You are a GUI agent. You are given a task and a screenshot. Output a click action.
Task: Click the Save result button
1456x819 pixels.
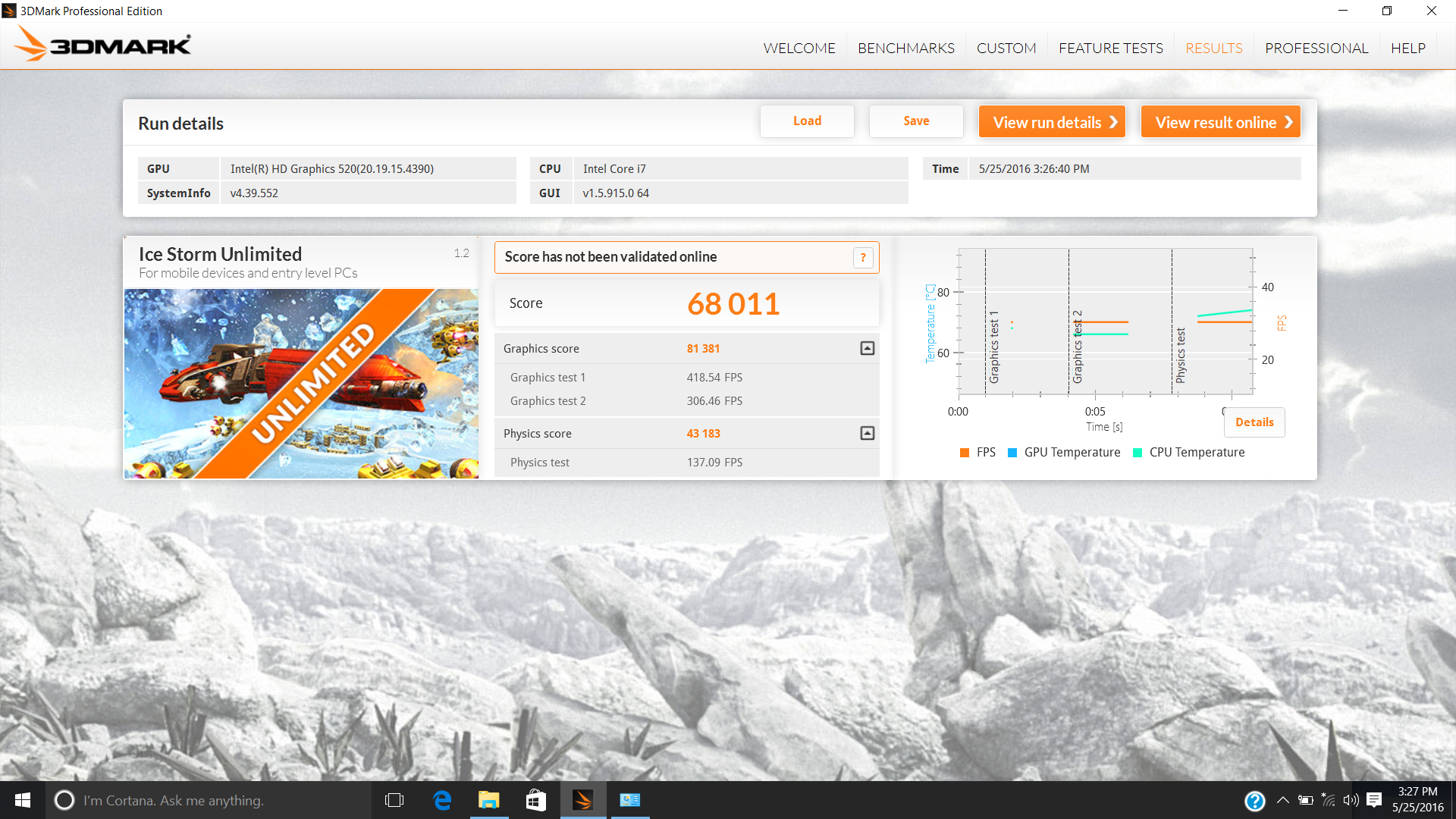pyautogui.click(x=916, y=121)
